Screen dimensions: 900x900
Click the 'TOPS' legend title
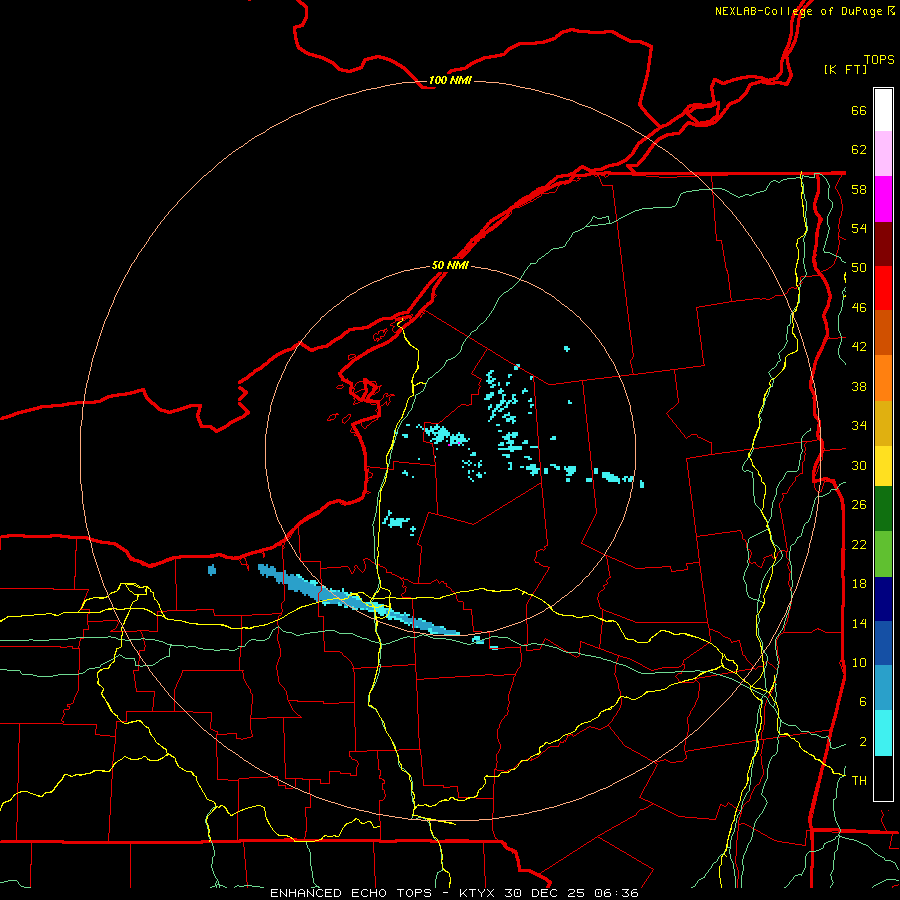click(x=879, y=60)
